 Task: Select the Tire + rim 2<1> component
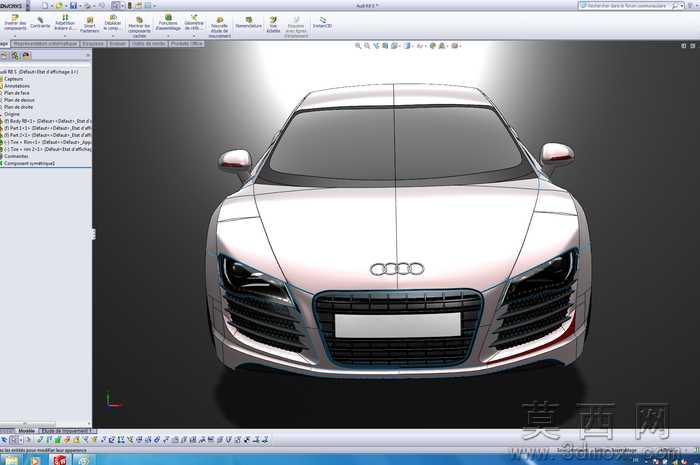(x=47, y=149)
